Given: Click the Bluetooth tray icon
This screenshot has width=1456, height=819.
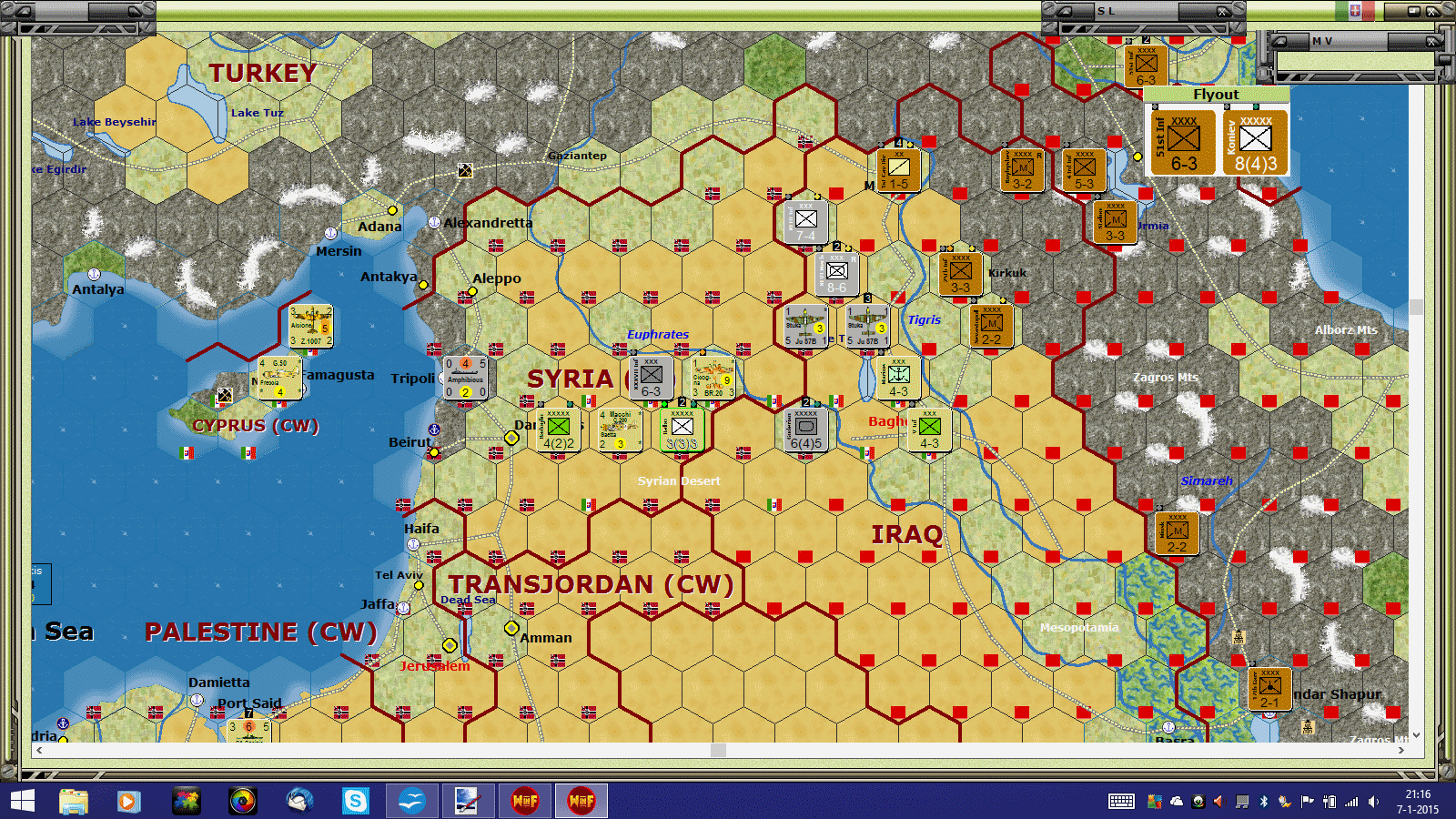Looking at the screenshot, I should pyautogui.click(x=1263, y=802).
